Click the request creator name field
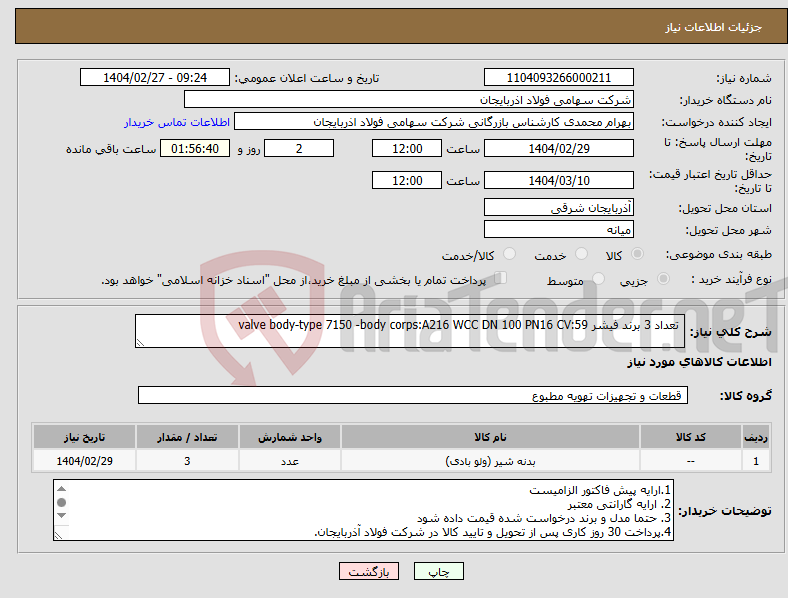 click(434, 122)
